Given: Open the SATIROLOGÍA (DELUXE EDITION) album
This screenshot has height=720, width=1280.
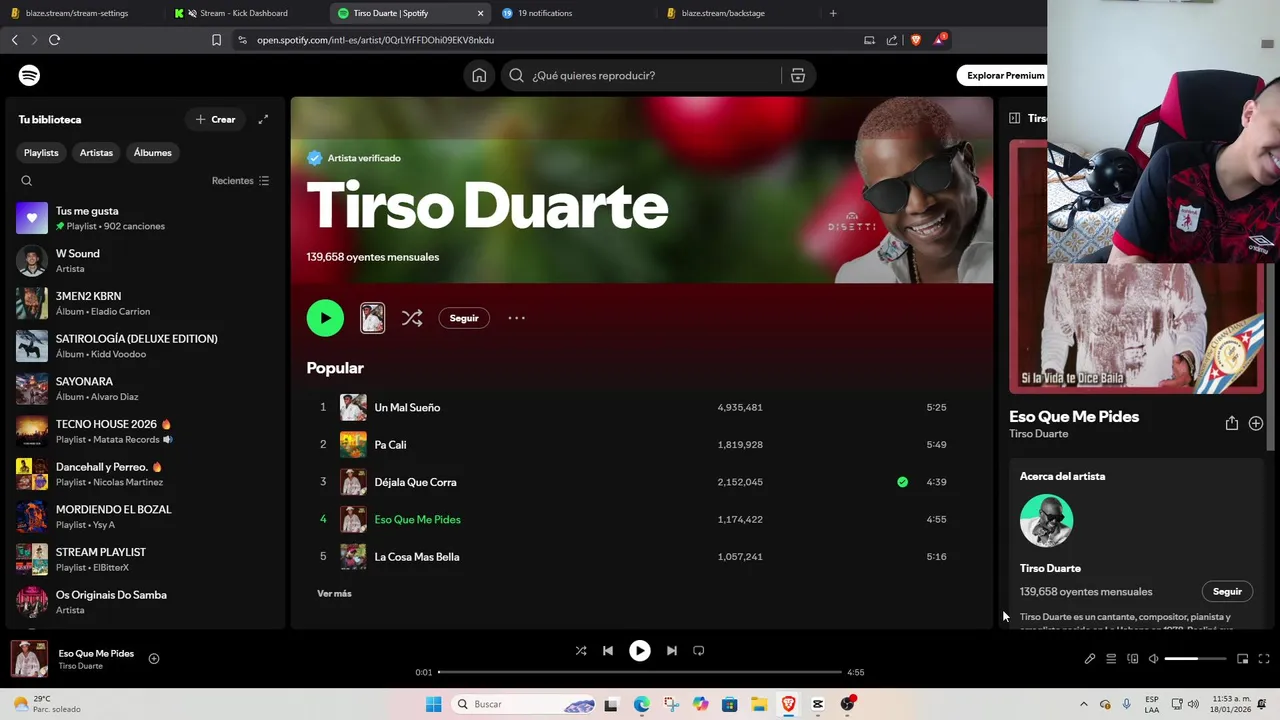Looking at the screenshot, I should (x=145, y=346).
